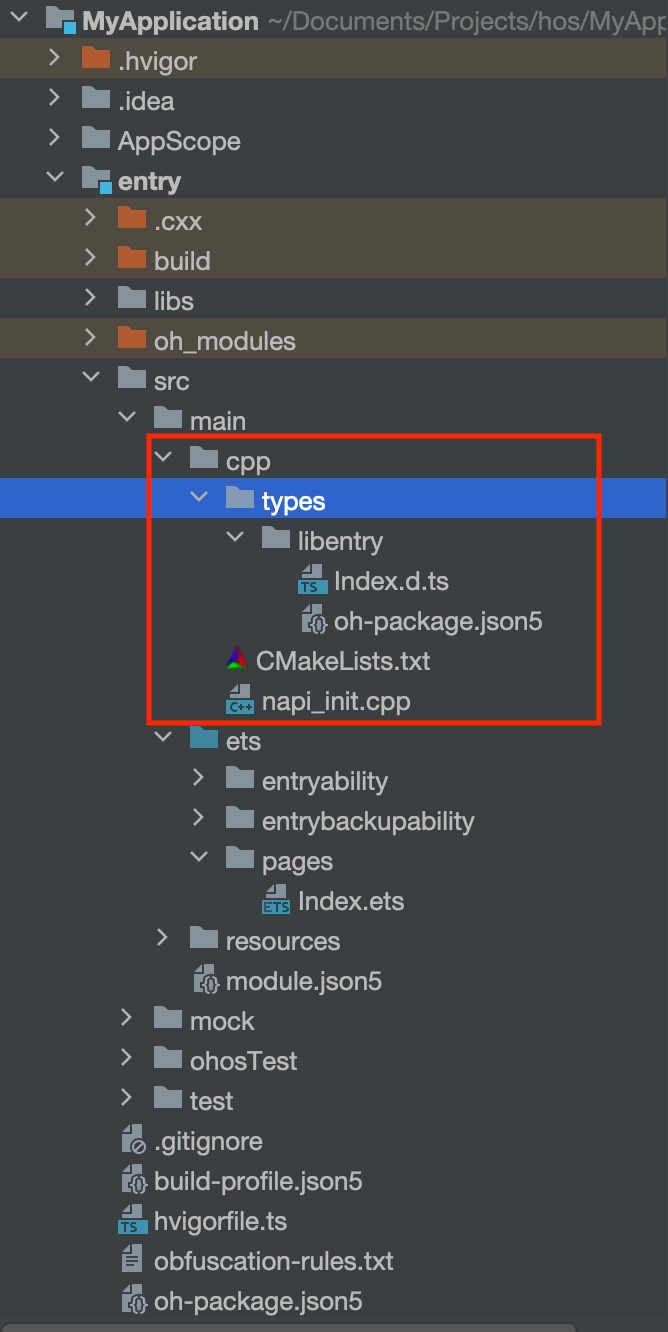Click the orange .hvigor folder icon
Image resolution: width=668 pixels, height=1332 pixels.
tap(96, 60)
